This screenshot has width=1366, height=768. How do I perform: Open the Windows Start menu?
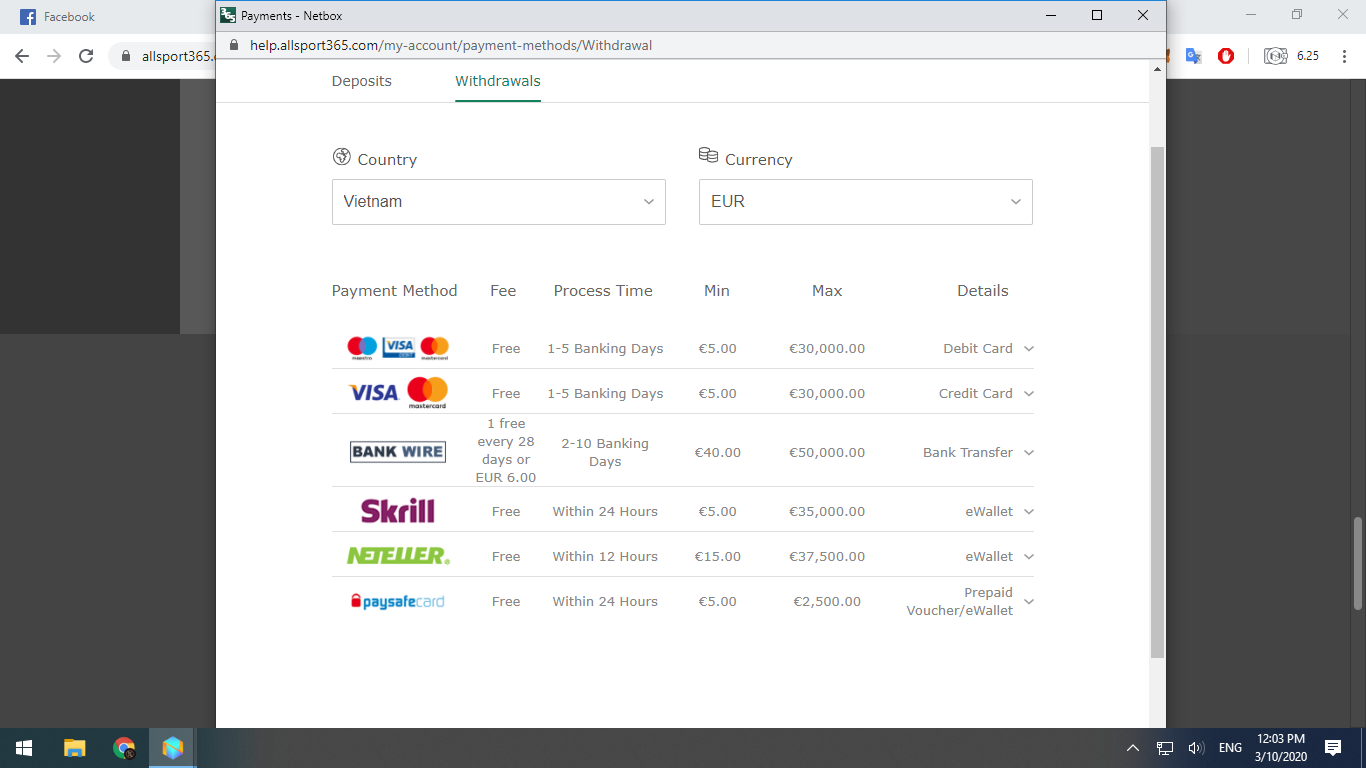pyautogui.click(x=24, y=748)
